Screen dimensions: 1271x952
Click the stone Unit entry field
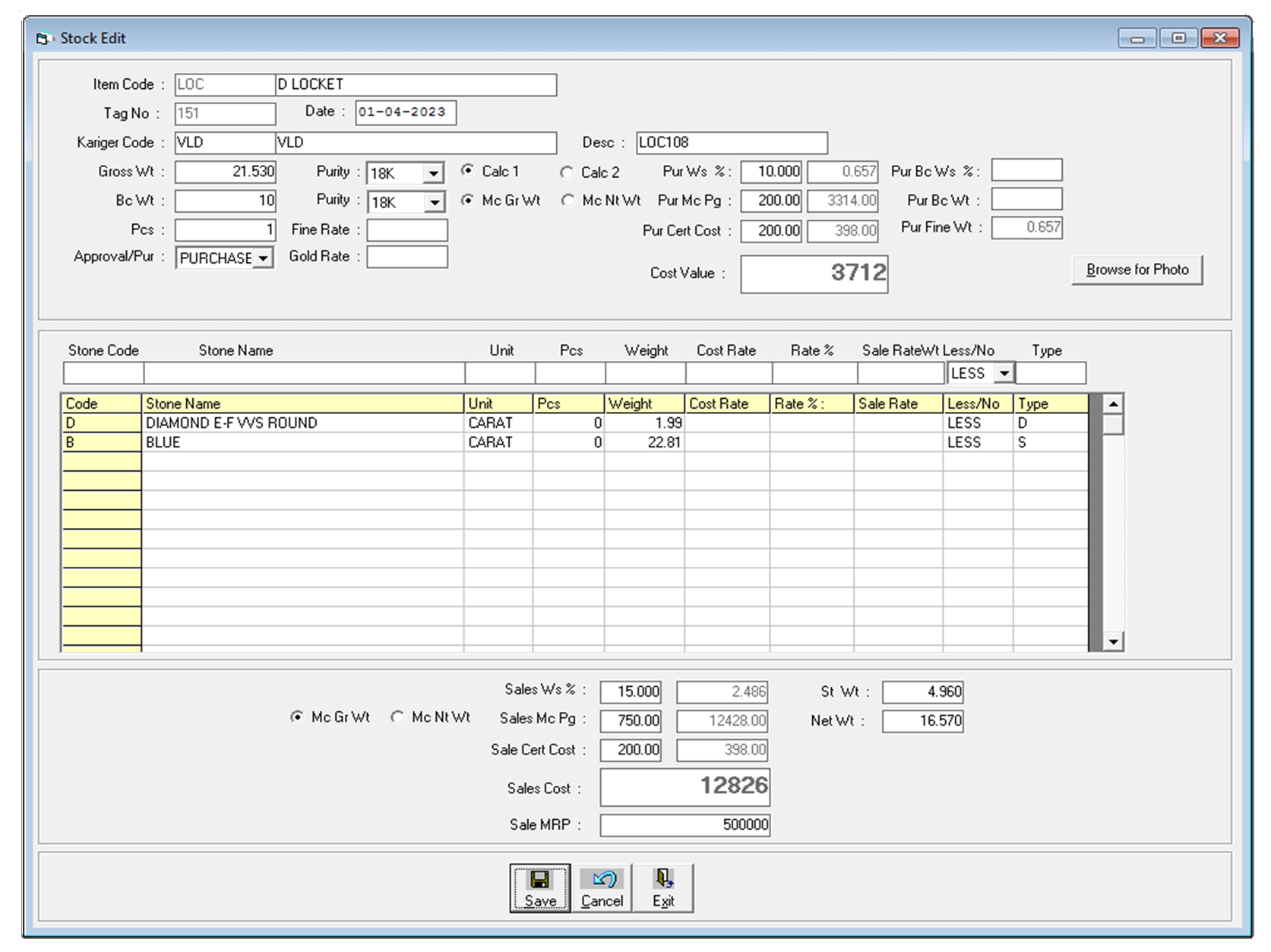point(500,373)
